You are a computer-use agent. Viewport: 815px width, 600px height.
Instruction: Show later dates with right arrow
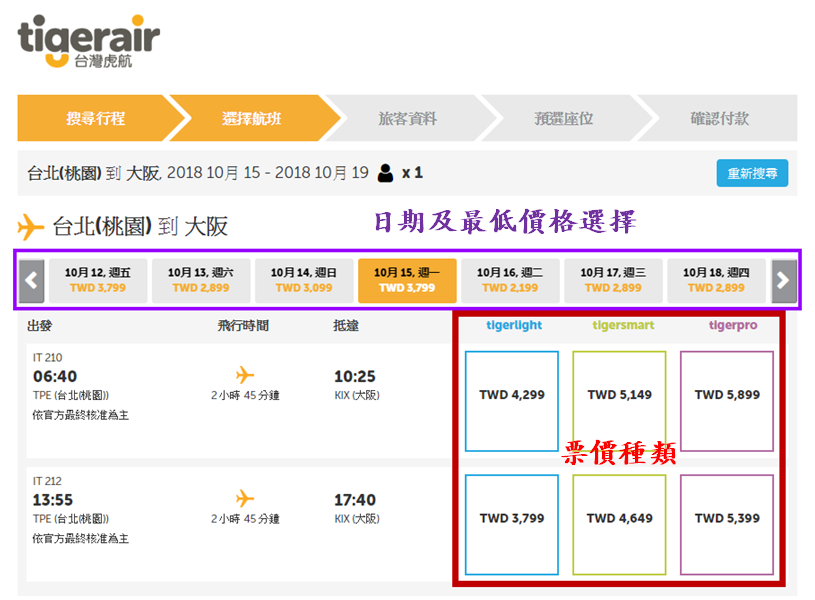(x=784, y=281)
